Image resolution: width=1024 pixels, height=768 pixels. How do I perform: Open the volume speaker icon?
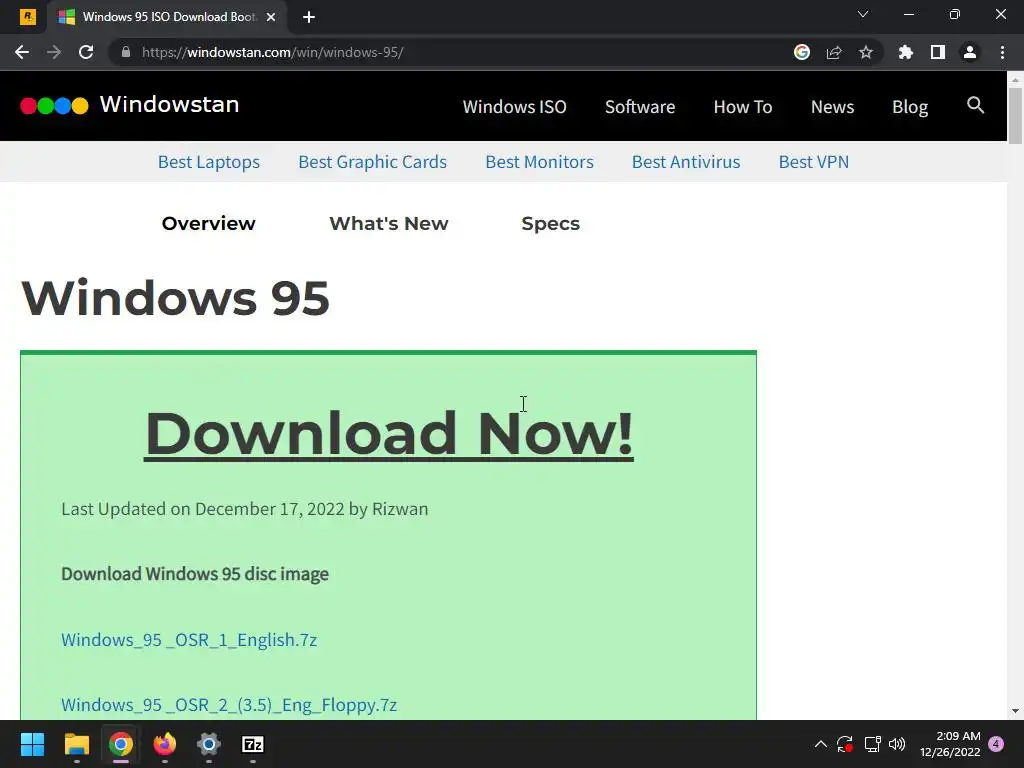point(897,744)
